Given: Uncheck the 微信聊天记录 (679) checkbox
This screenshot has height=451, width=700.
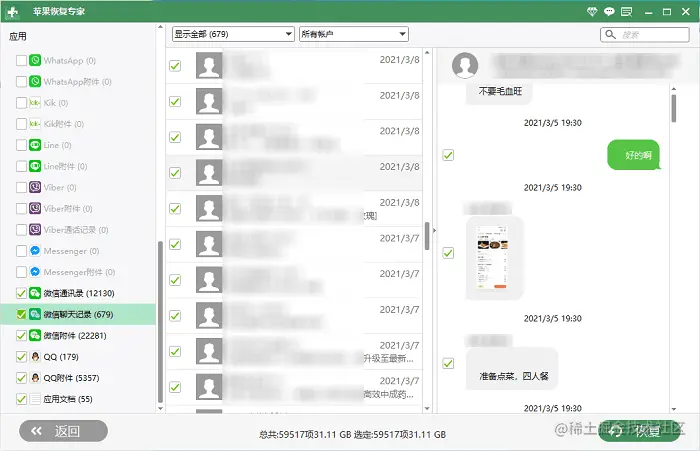Looking at the screenshot, I should pyautogui.click(x=21, y=314).
